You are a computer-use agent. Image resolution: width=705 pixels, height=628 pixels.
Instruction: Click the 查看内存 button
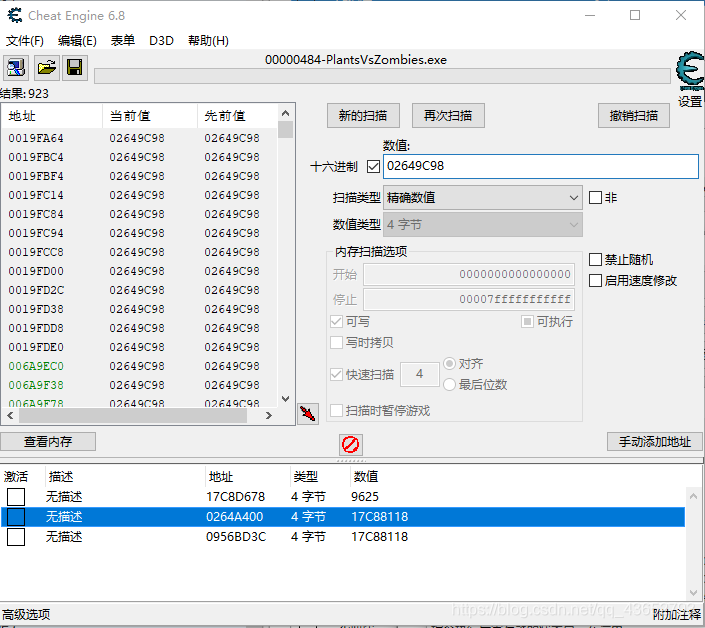[x=48, y=441]
